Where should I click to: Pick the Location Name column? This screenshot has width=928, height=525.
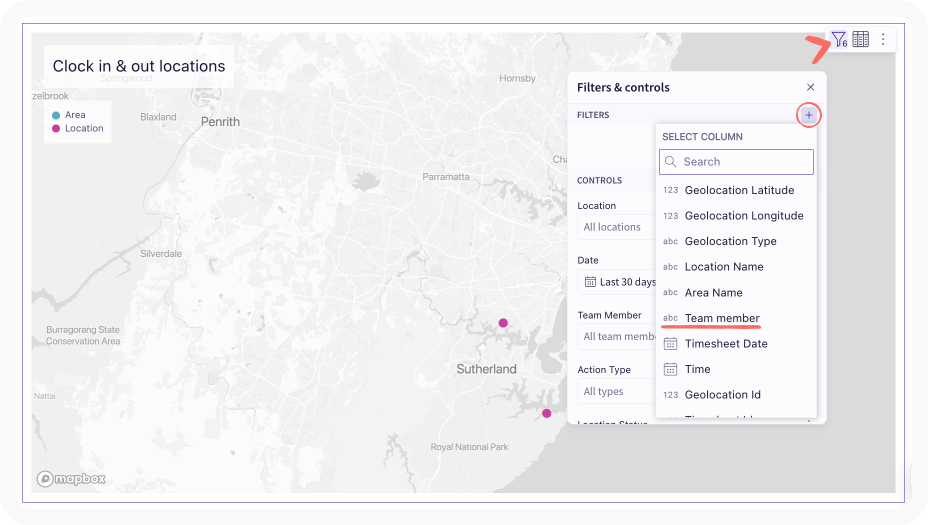tap(736, 266)
